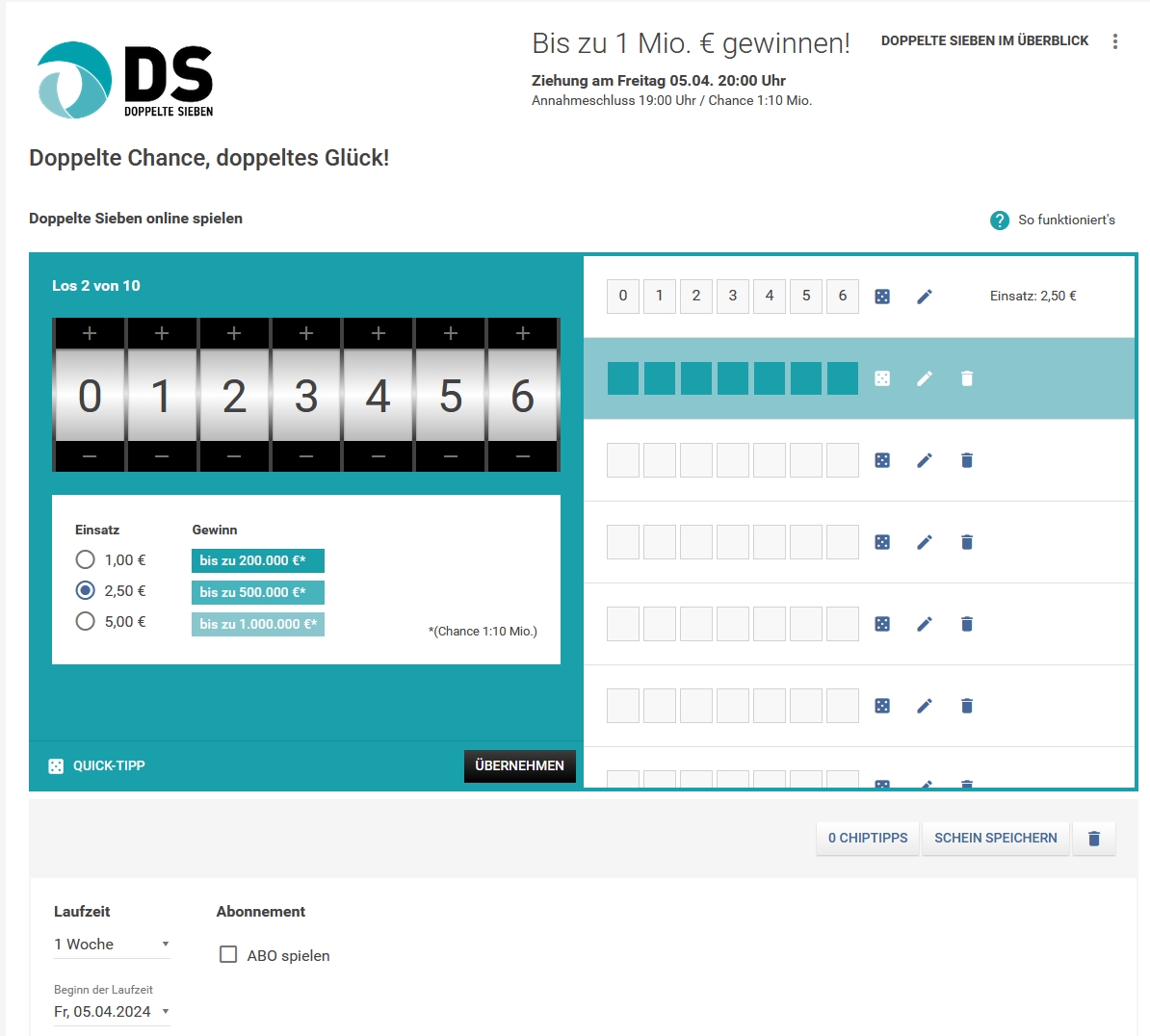Click the So funktioniert's help icon
Image resolution: width=1150 pixels, height=1036 pixels.
click(x=999, y=220)
